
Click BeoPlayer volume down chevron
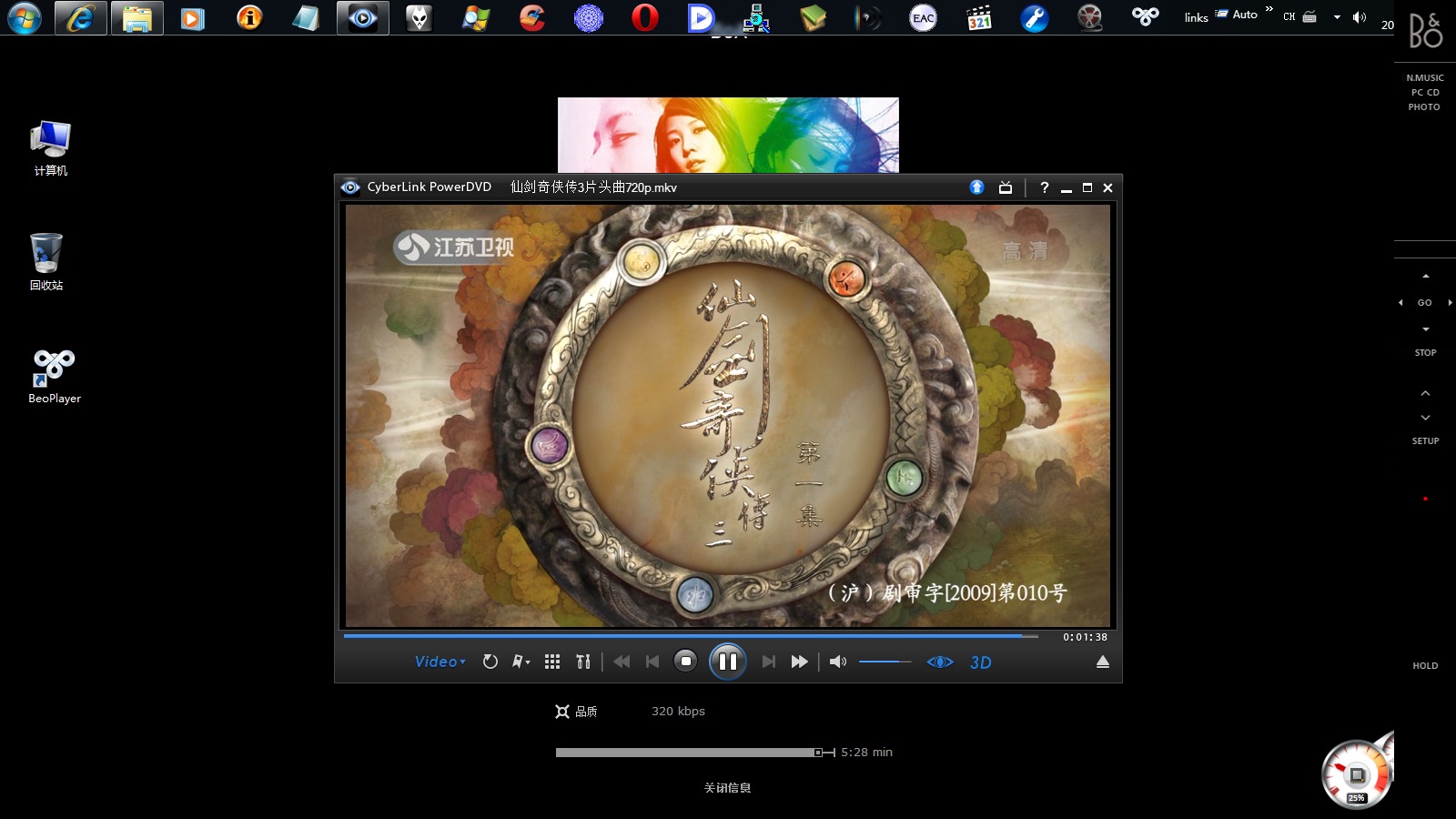click(1426, 418)
